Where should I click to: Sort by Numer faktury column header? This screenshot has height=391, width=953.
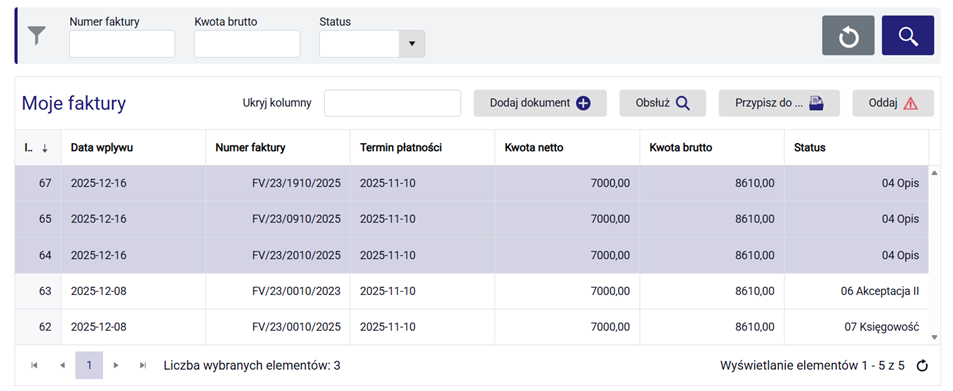coord(278,148)
